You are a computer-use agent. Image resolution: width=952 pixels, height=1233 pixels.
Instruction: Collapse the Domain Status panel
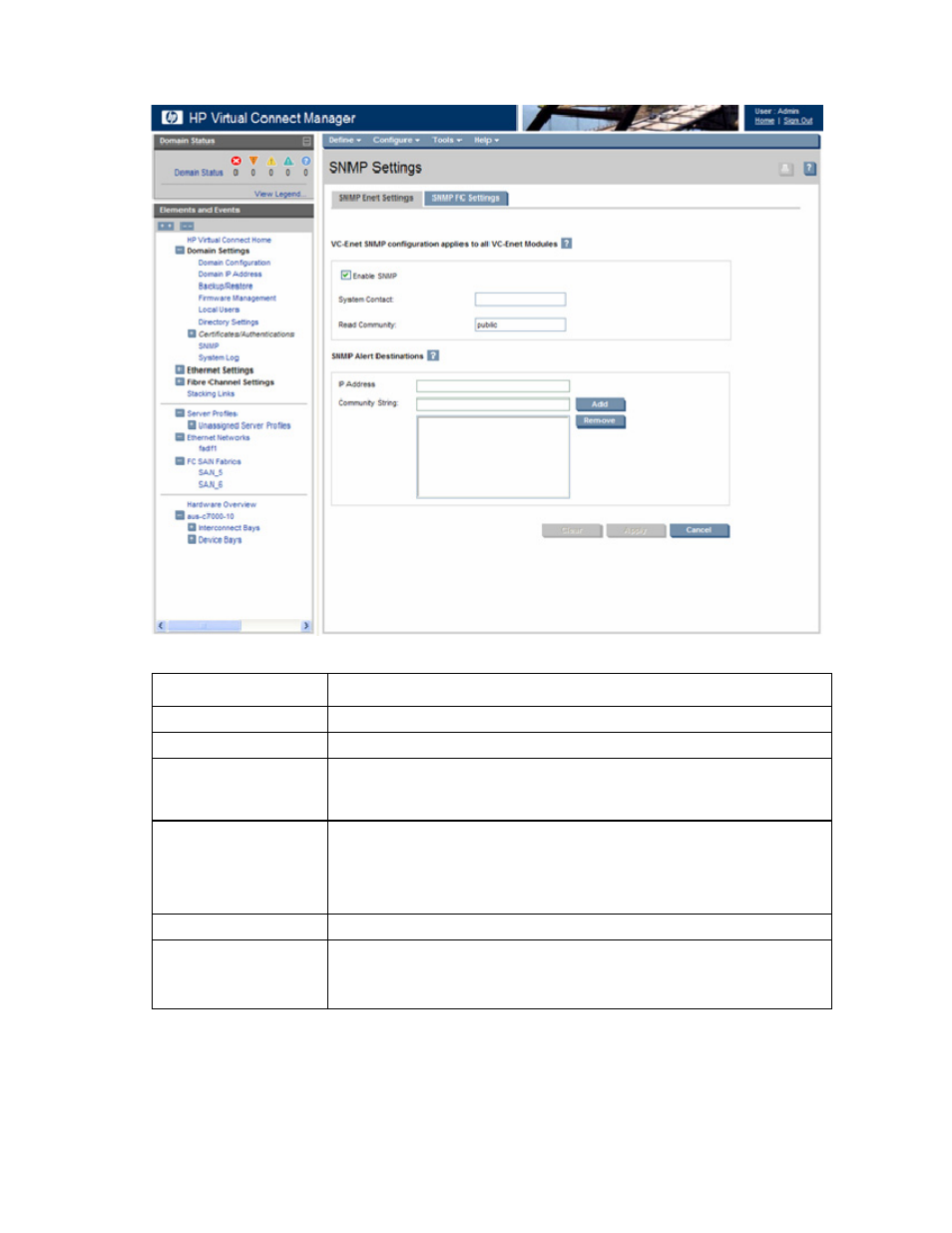tap(306, 141)
